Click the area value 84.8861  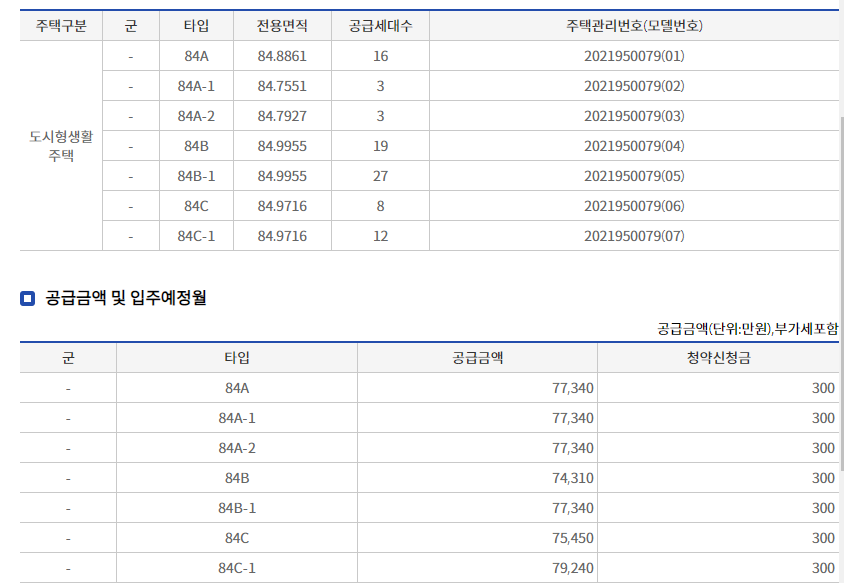coord(282,56)
